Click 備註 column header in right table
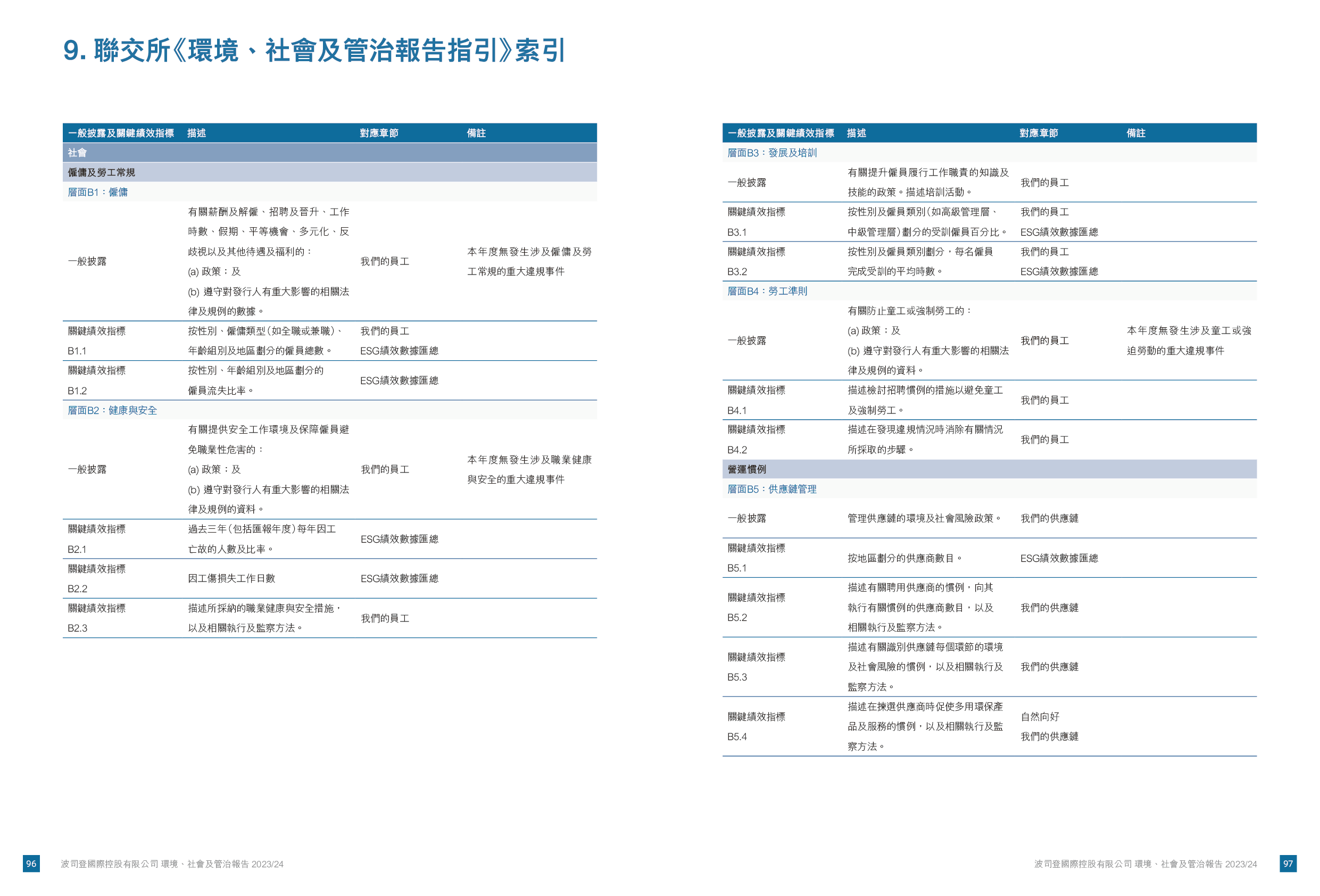 pos(1136,133)
